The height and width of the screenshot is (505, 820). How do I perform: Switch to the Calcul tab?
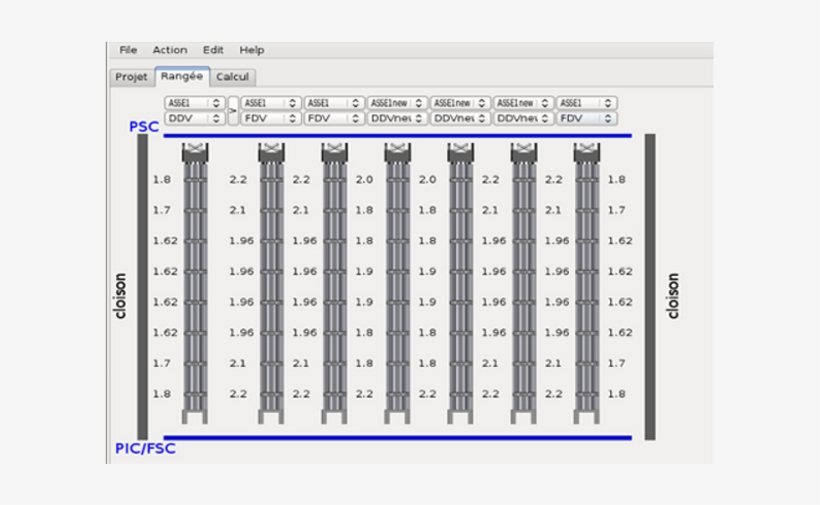pos(233,77)
